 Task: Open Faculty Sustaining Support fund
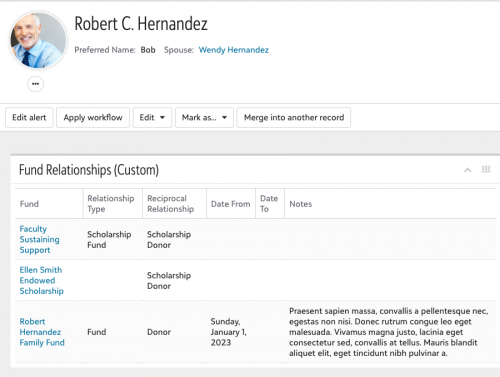[39, 239]
